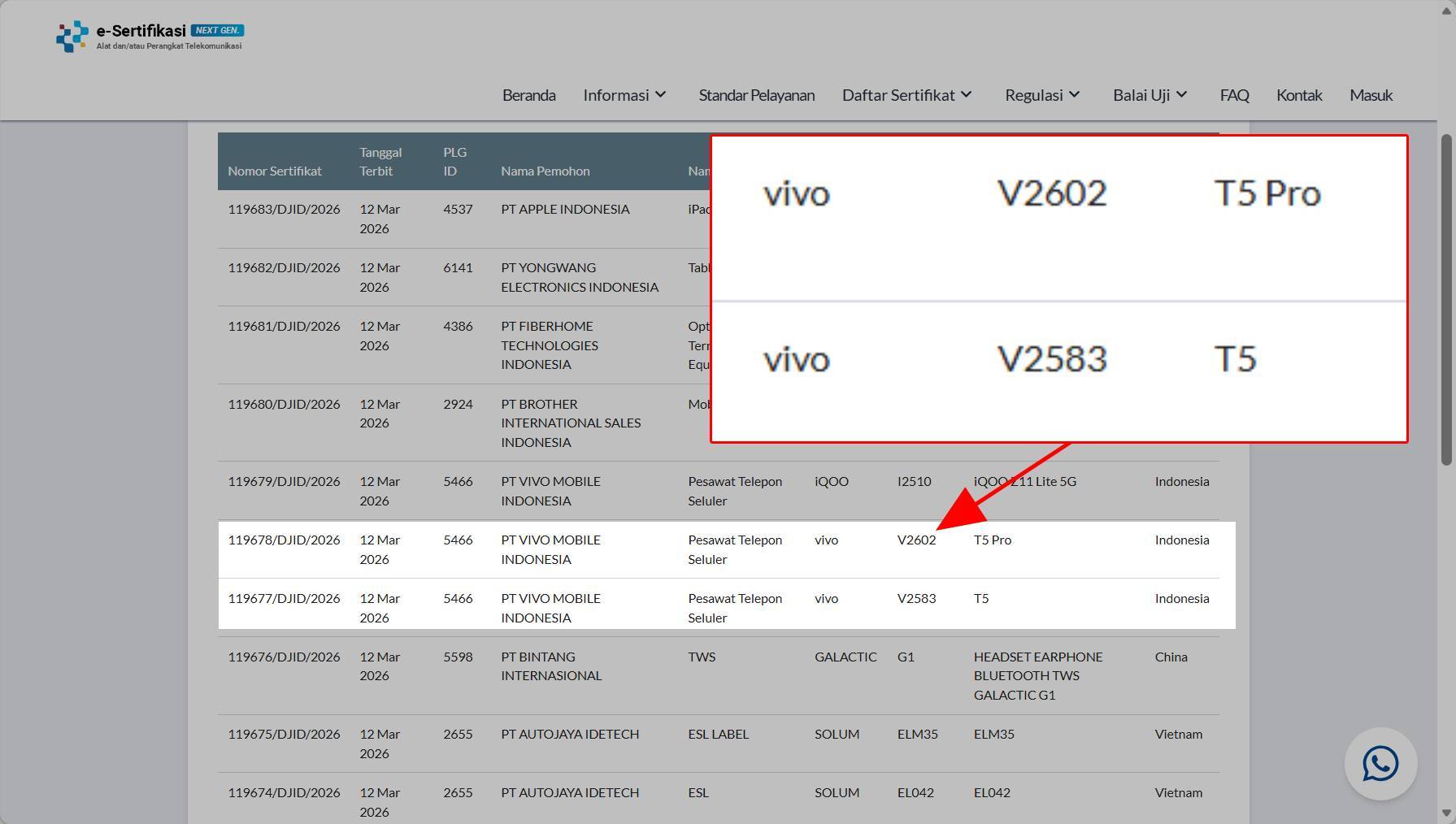Click PT APPLE INDONESIA applicant cell
The image size is (1456, 824).
[x=565, y=209]
